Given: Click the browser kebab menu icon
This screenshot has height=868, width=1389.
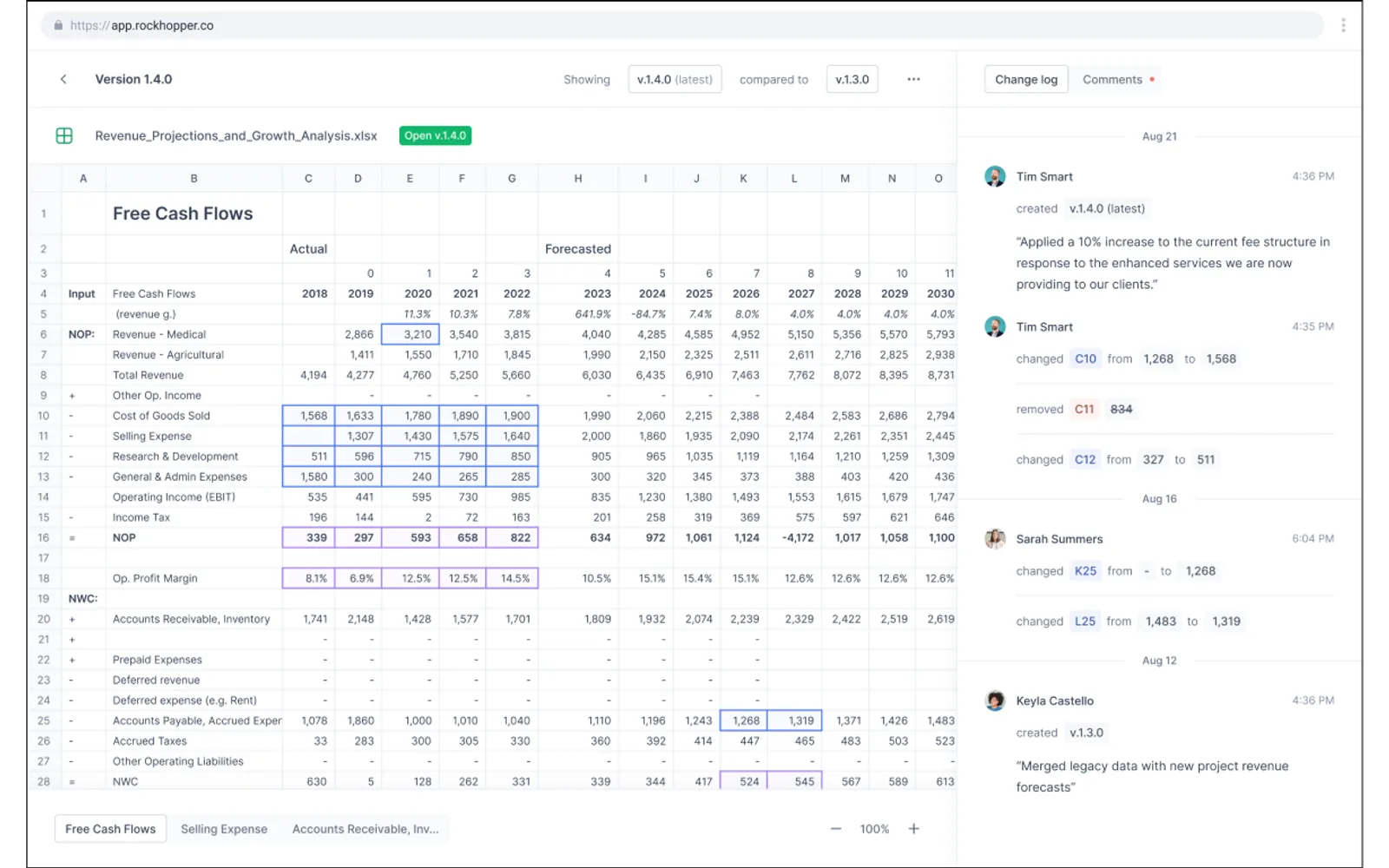Looking at the screenshot, I should pyautogui.click(x=1343, y=25).
